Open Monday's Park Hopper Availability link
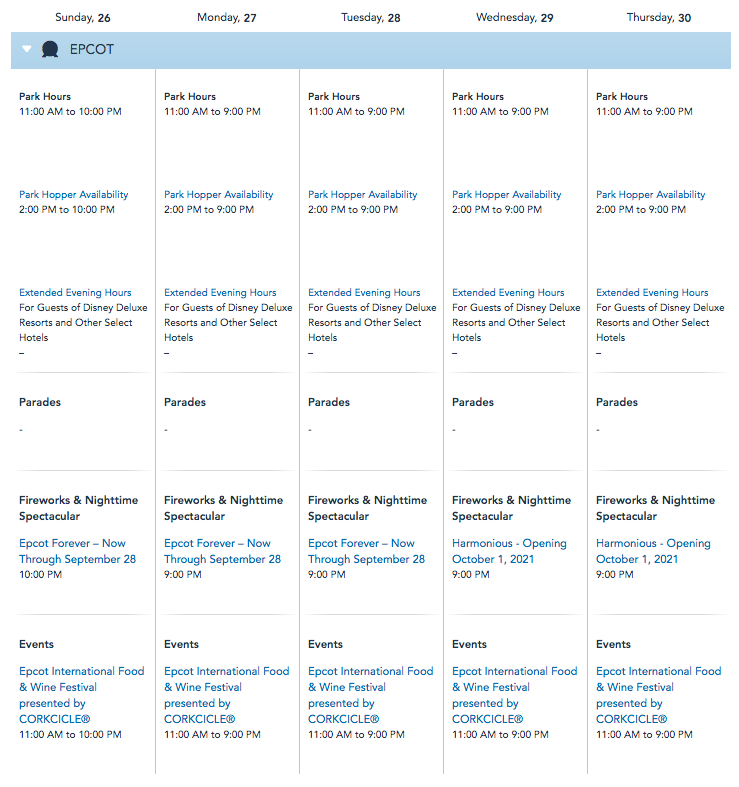 pos(218,195)
